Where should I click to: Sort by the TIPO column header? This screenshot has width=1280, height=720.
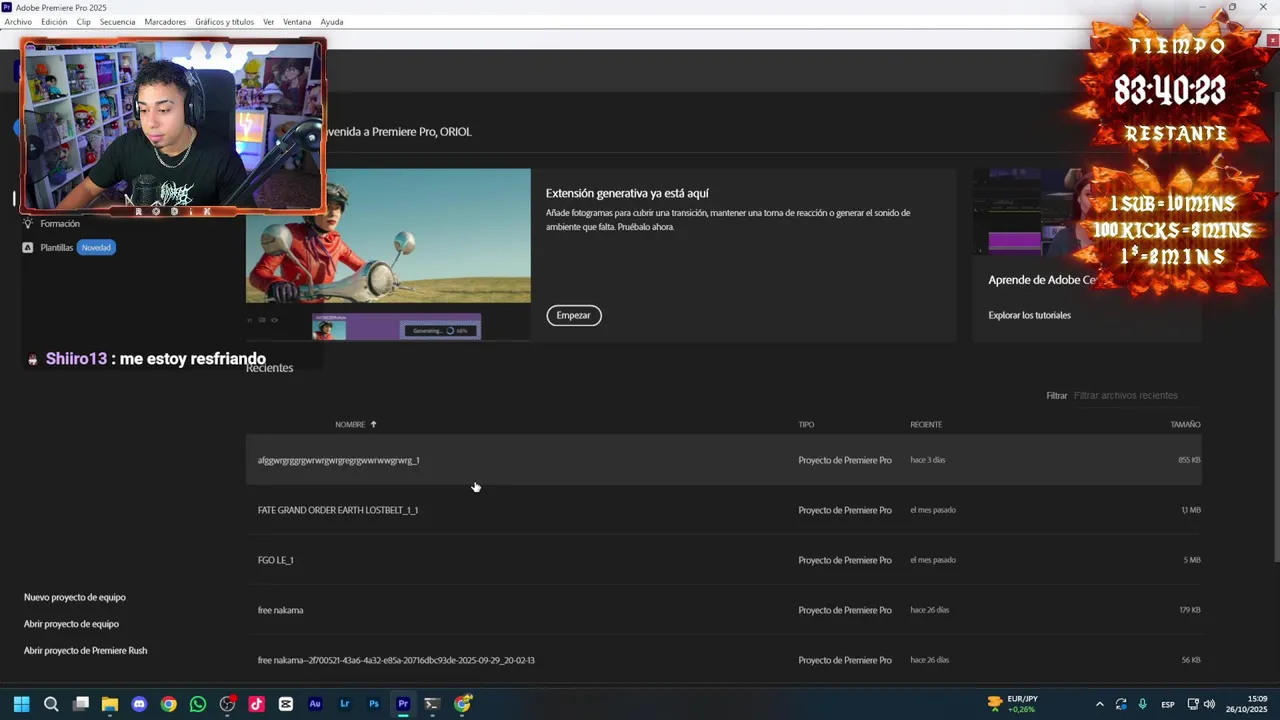[806, 424]
